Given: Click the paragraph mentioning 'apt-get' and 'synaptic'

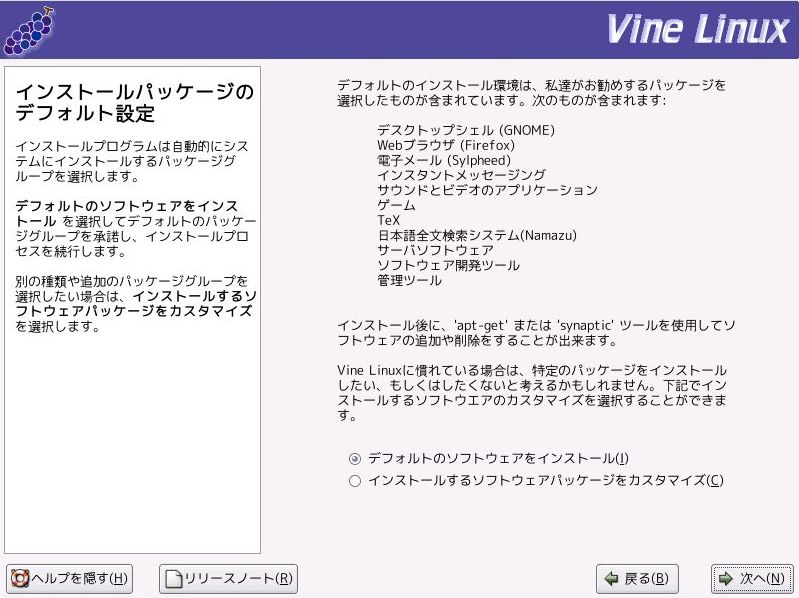Looking at the screenshot, I should (x=536, y=333).
